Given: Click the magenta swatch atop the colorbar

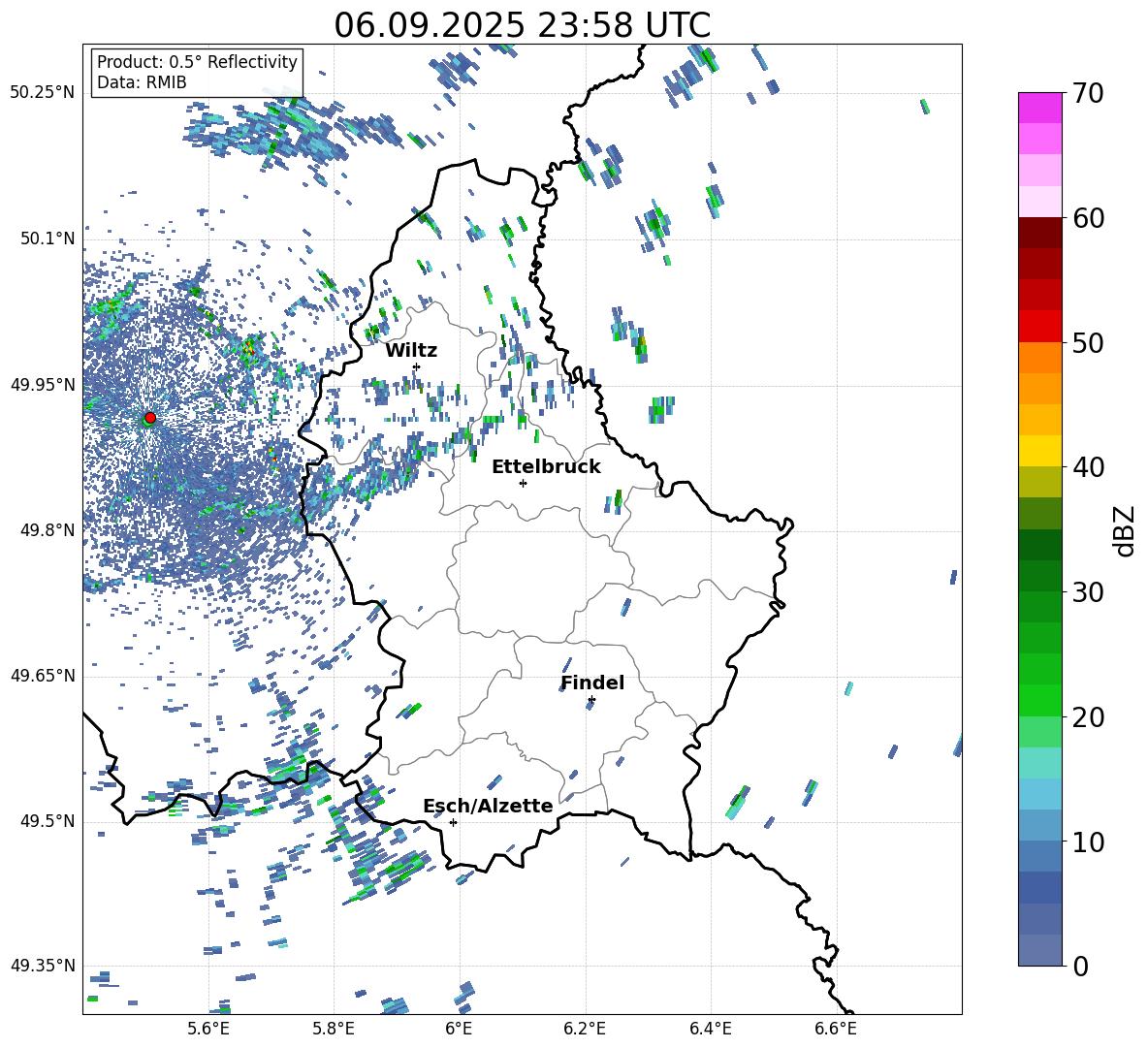Looking at the screenshot, I should tap(1040, 108).
